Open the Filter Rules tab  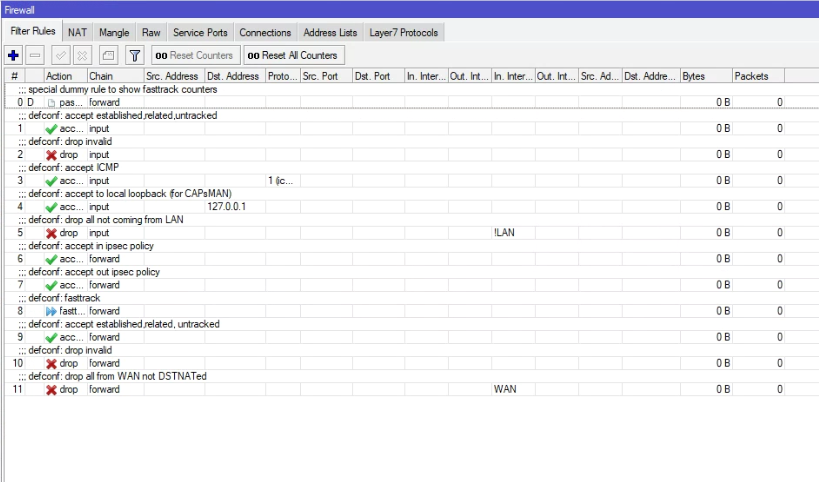[32, 31]
